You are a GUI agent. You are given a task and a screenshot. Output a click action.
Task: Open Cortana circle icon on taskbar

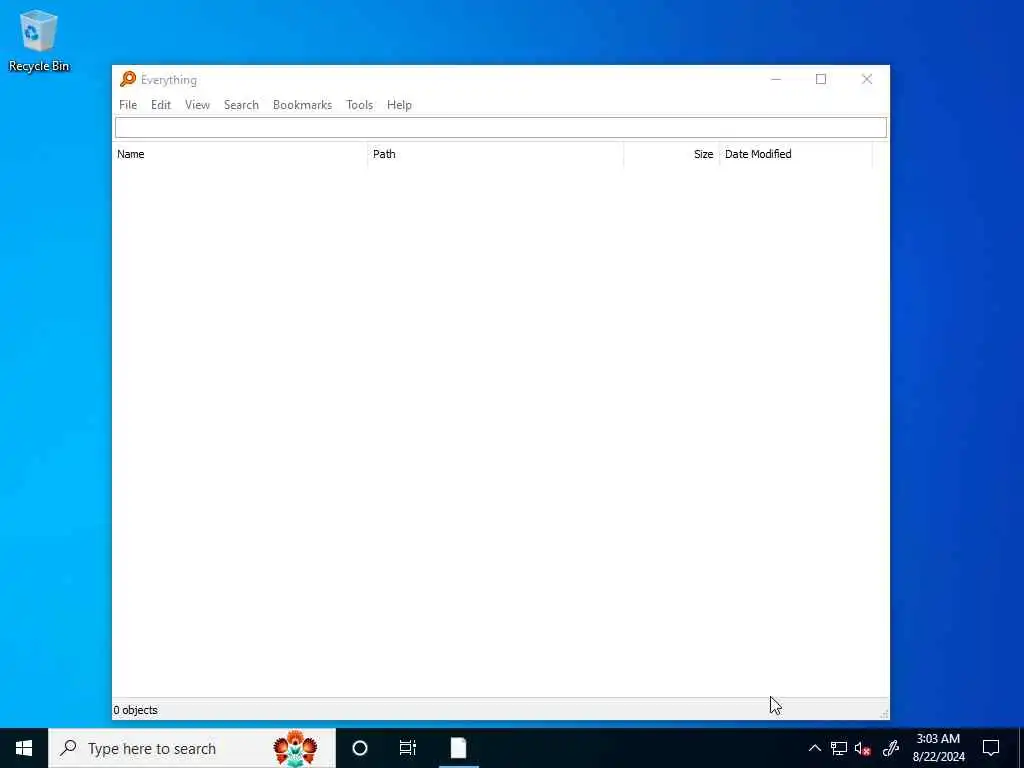(x=360, y=748)
